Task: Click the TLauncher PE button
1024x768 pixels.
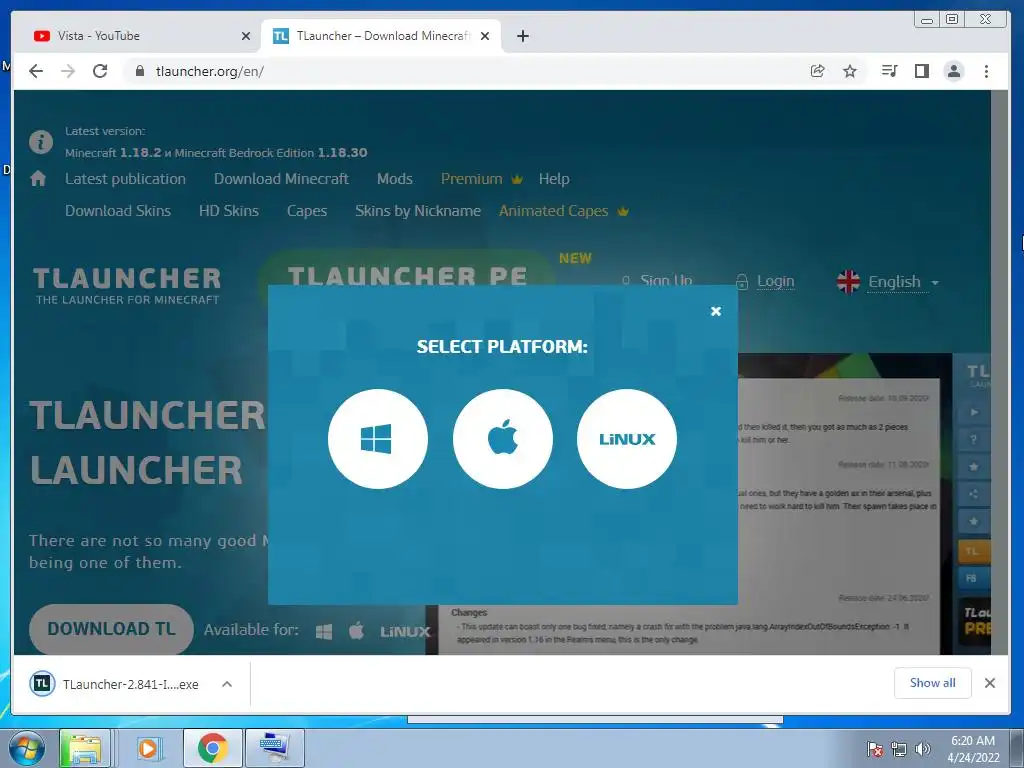Action: (x=408, y=269)
